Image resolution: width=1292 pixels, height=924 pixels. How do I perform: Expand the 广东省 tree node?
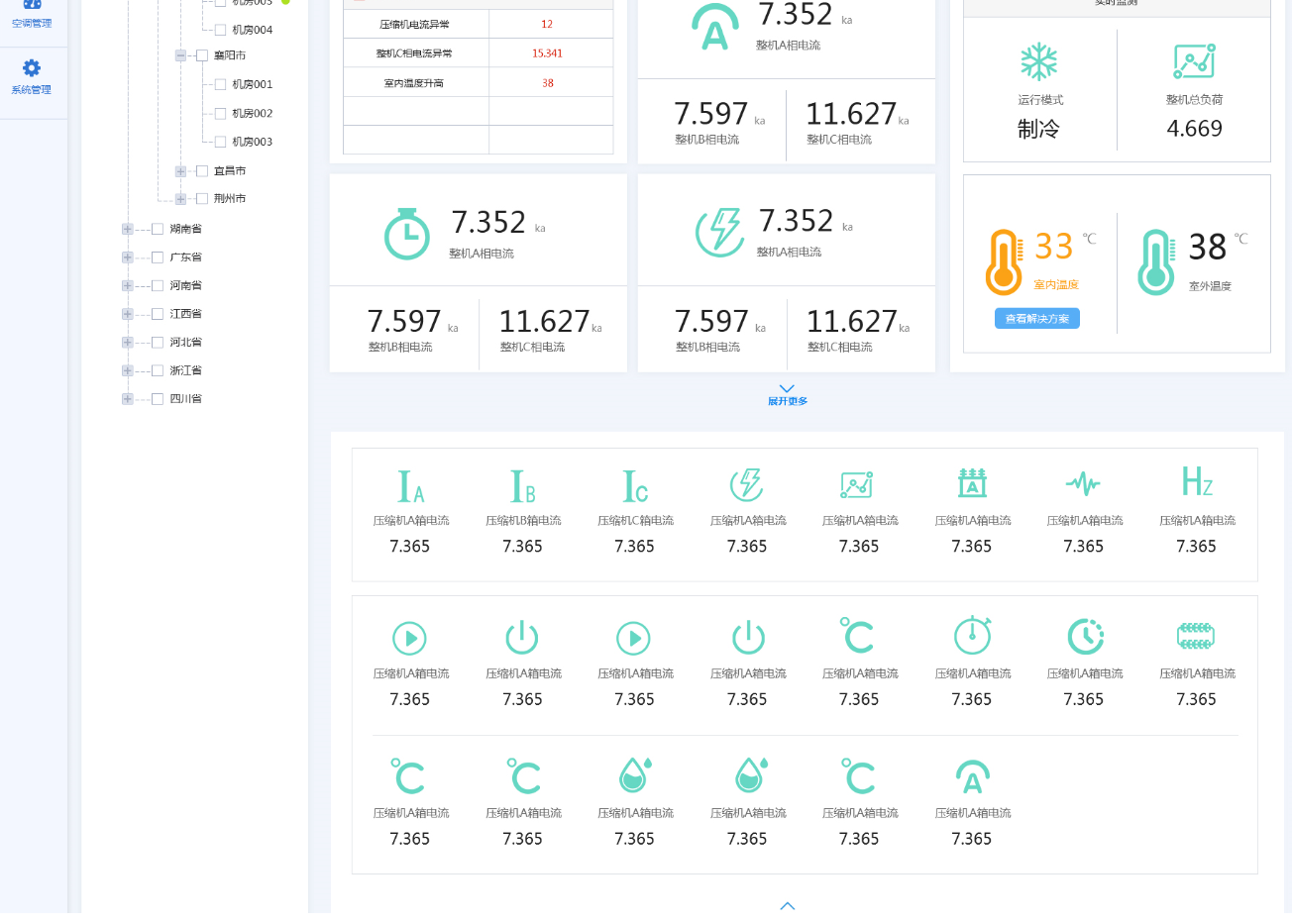[x=127, y=257]
